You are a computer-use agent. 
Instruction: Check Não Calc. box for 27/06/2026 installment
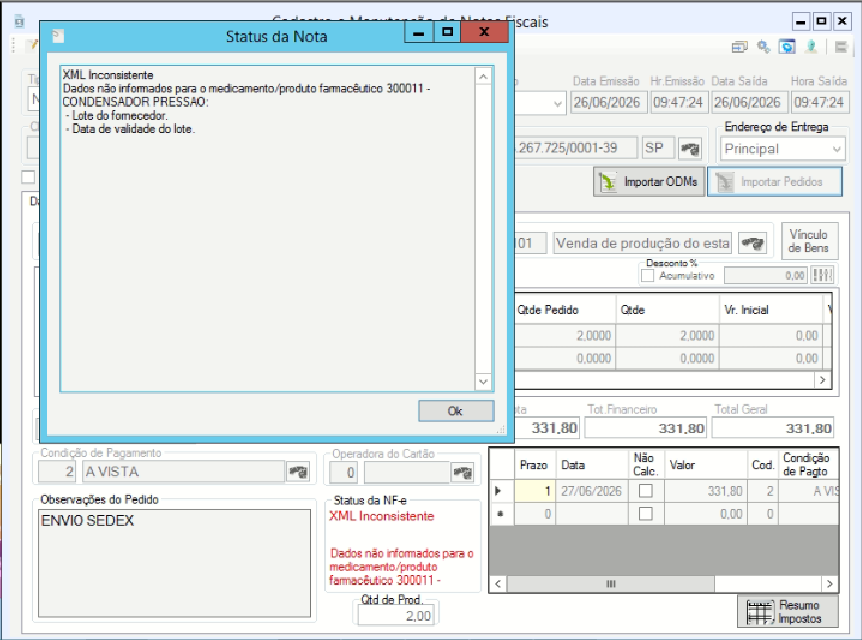tap(646, 491)
